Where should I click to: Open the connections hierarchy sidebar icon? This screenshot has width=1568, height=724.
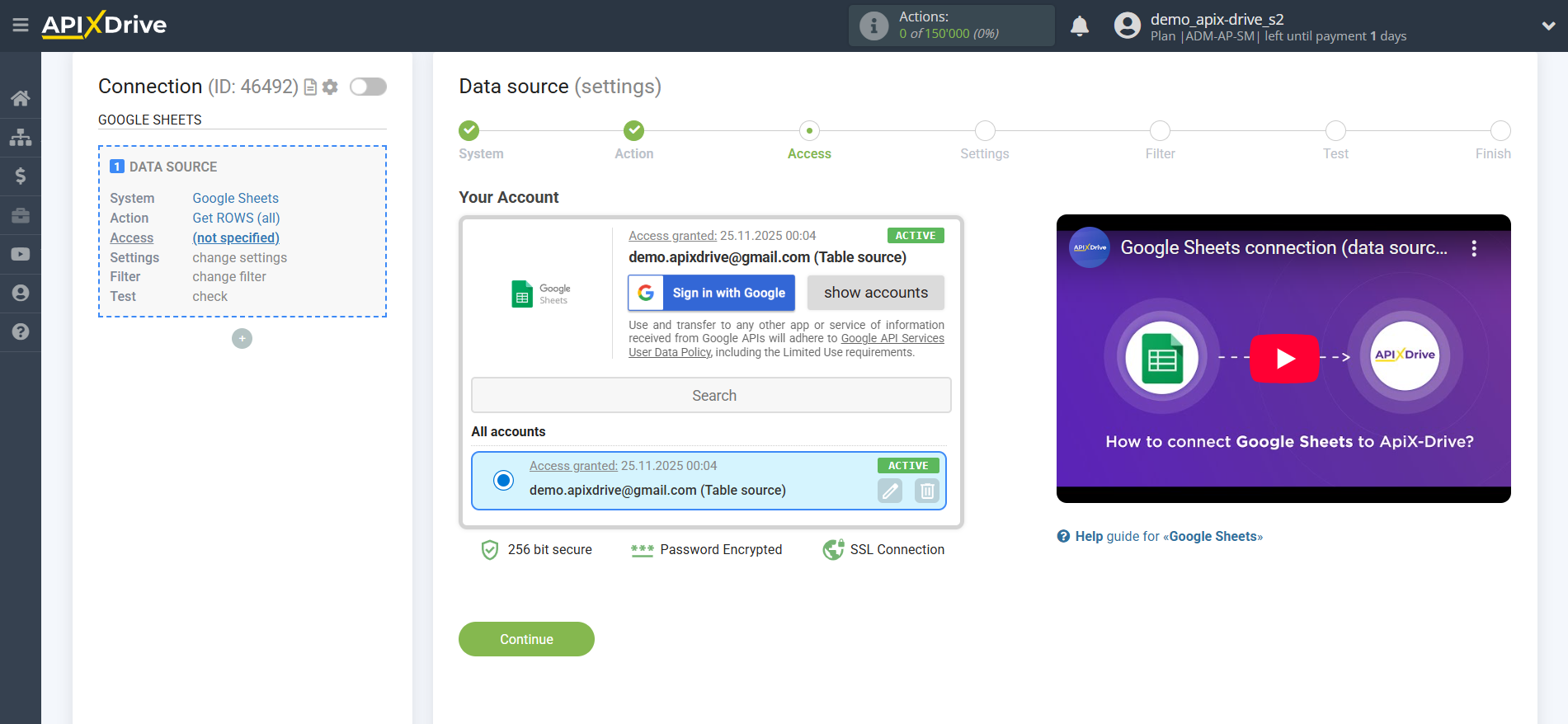(x=21, y=137)
